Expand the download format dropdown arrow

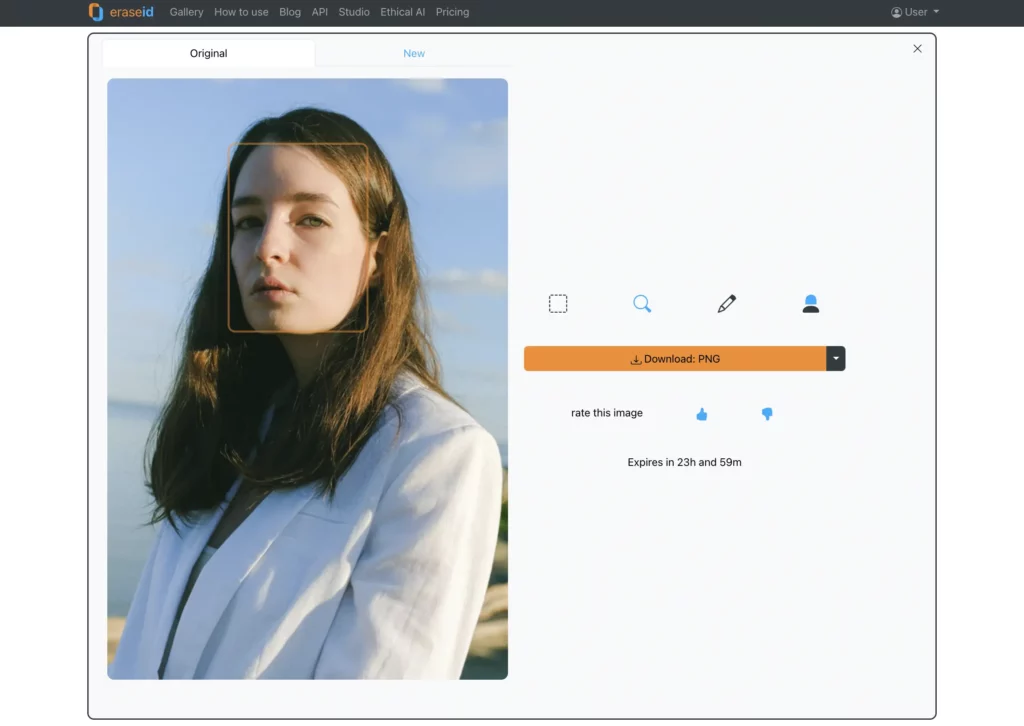click(836, 358)
